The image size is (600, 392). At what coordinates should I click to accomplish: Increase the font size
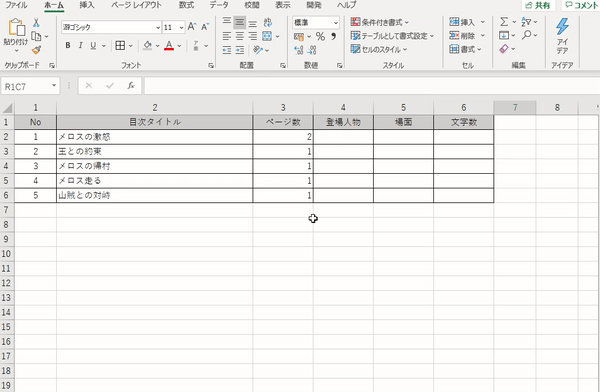[x=192, y=27]
